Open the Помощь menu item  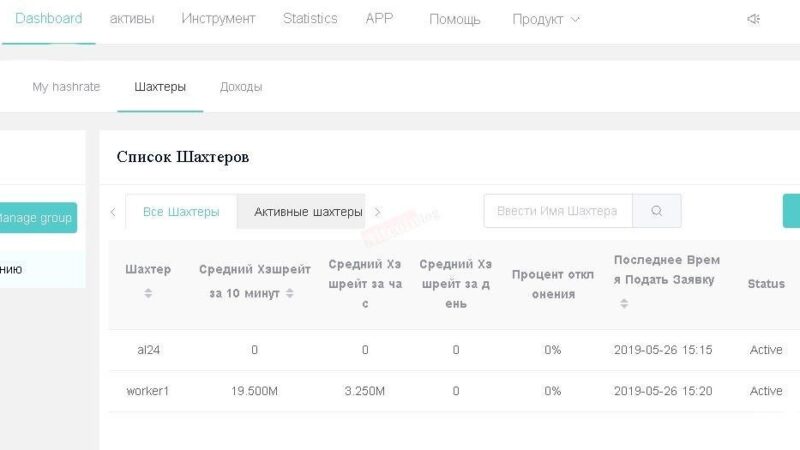(455, 19)
